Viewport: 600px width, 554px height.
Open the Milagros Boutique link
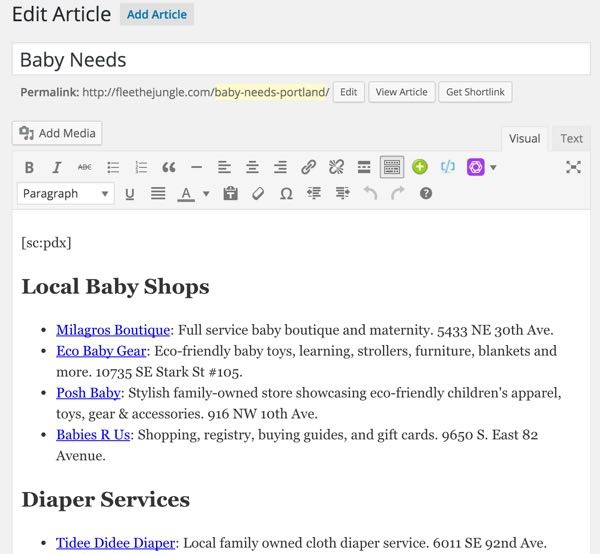click(113, 330)
